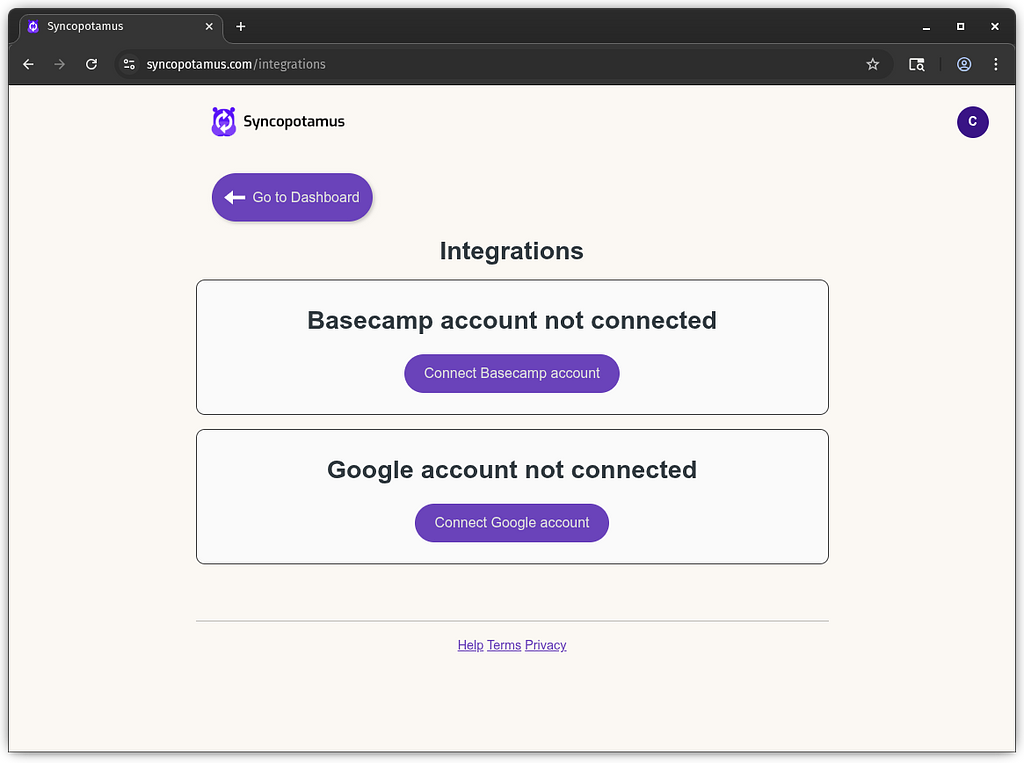Viewport: 1024px width, 763px height.
Task: Connect Basecamp account
Action: [x=512, y=373]
